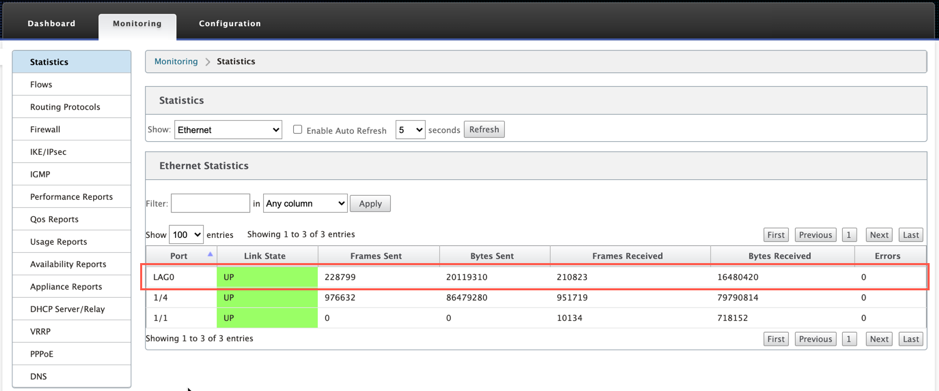Open VRRP in the sidebar
The width and height of the screenshot is (939, 391).
(72, 332)
